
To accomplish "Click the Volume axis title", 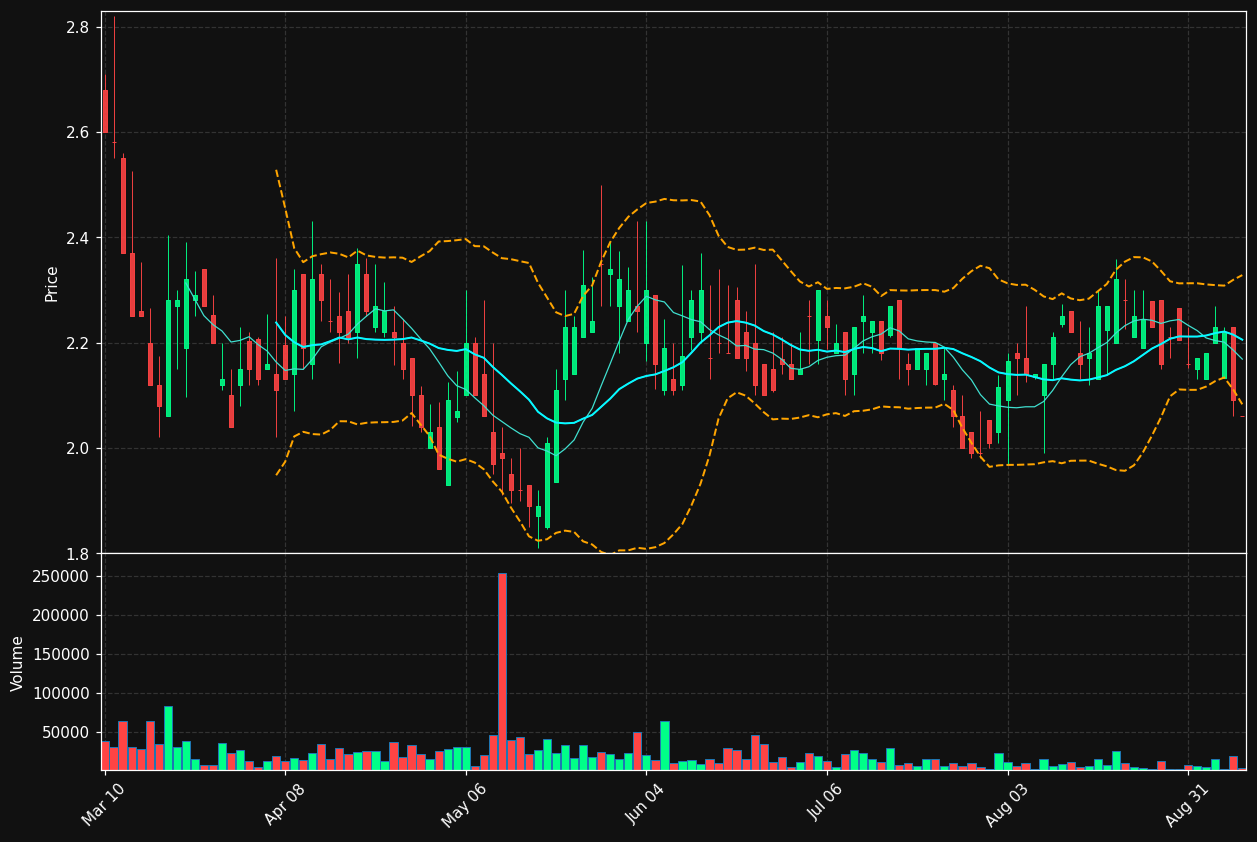I will [18, 663].
